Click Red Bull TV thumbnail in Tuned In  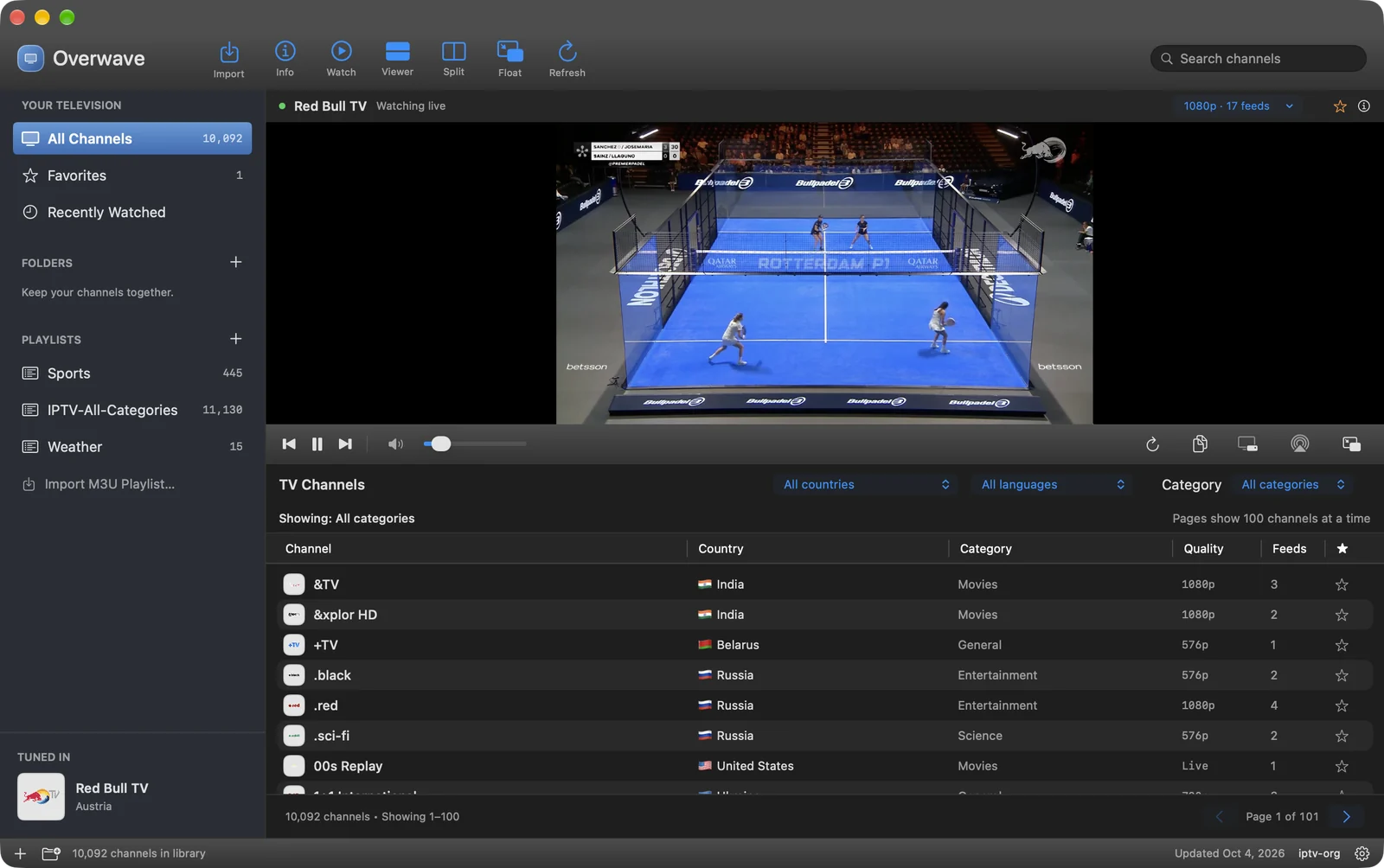[x=41, y=796]
